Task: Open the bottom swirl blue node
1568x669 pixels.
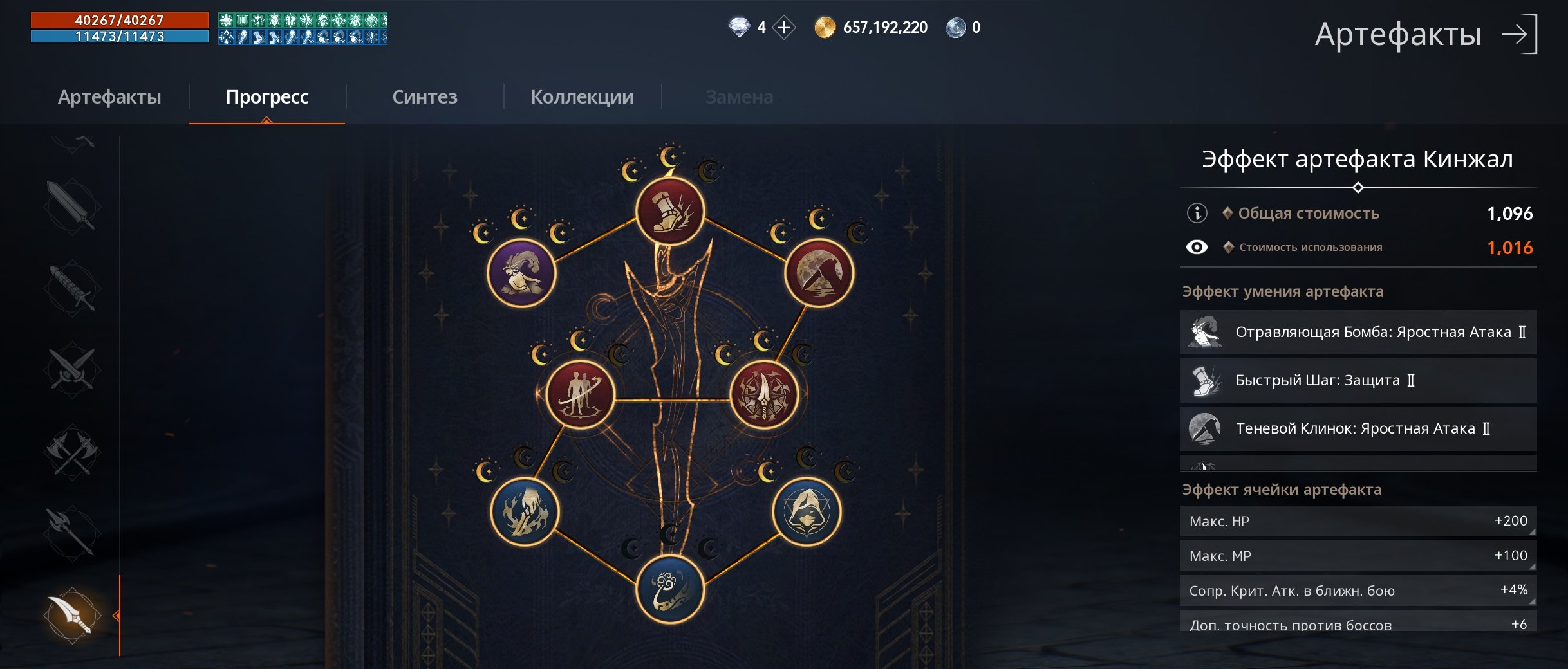Action: [670, 589]
